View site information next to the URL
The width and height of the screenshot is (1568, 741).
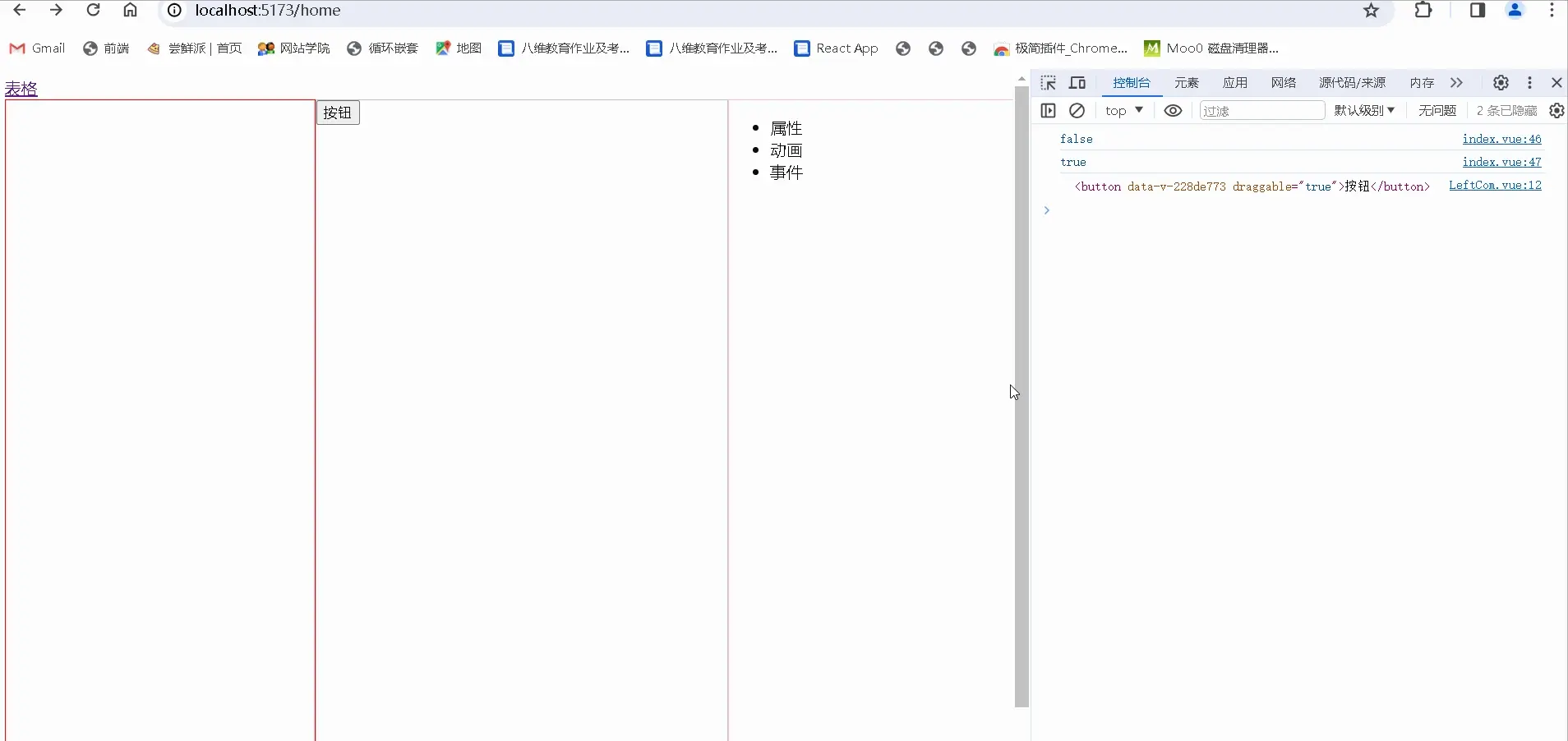tap(174, 11)
